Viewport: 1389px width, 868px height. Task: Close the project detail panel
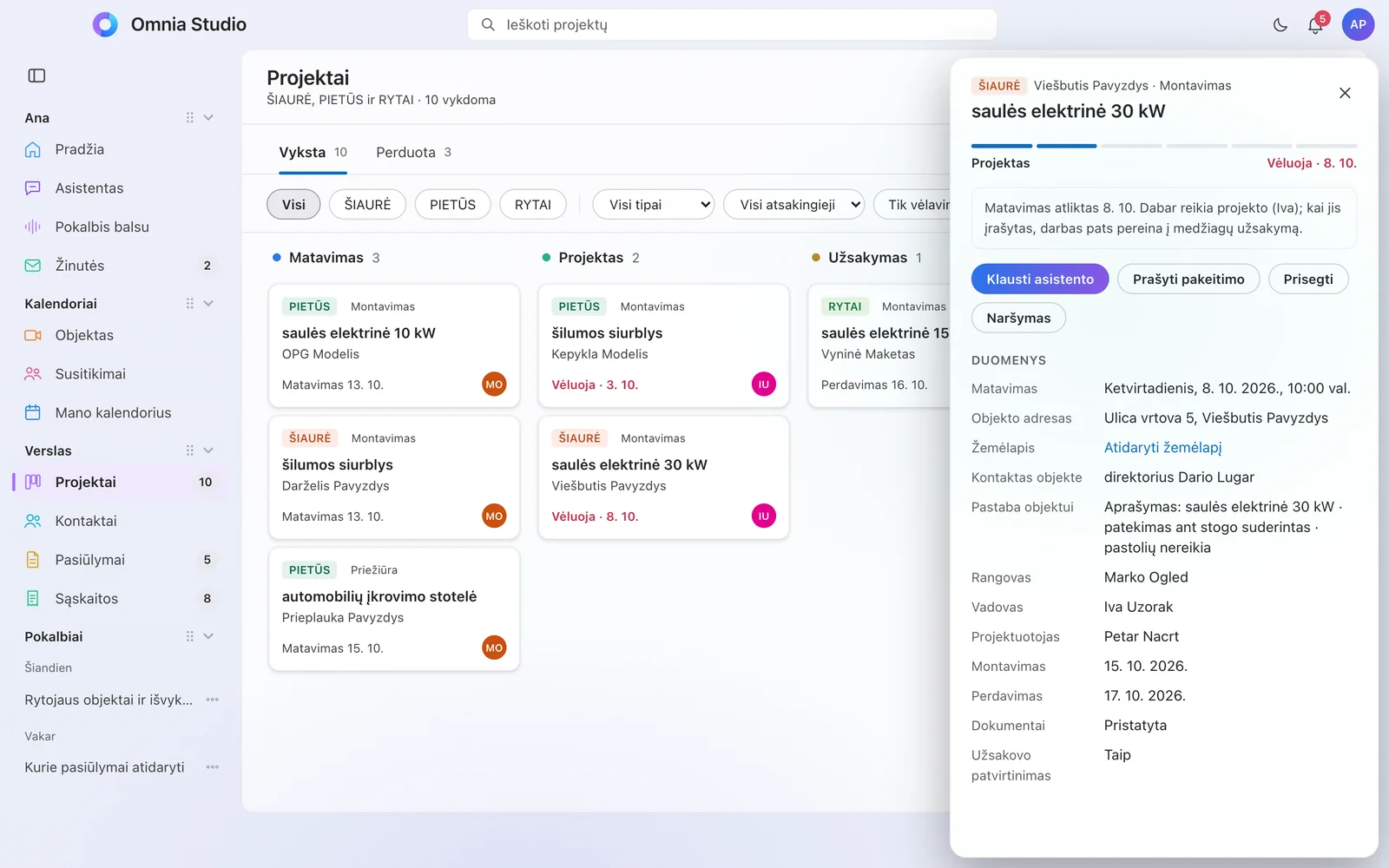1345,93
